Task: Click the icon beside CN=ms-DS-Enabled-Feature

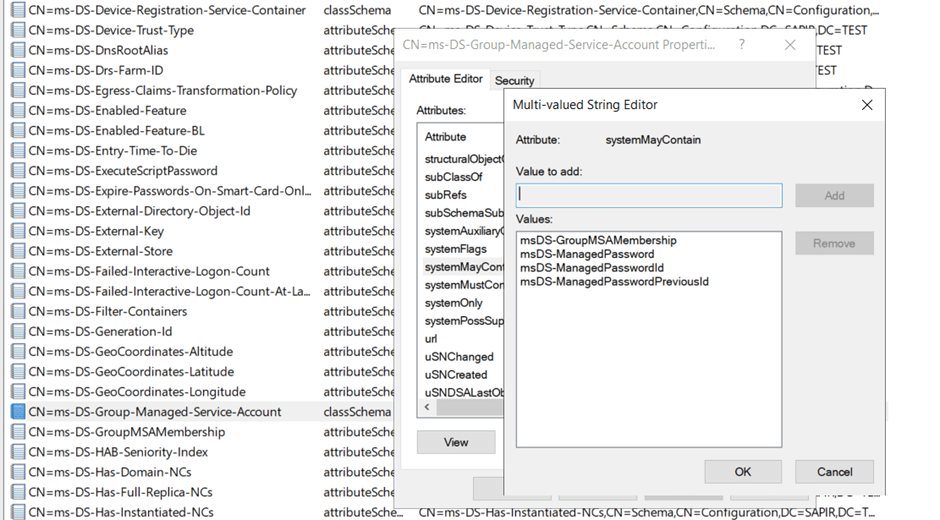Action: [18, 111]
